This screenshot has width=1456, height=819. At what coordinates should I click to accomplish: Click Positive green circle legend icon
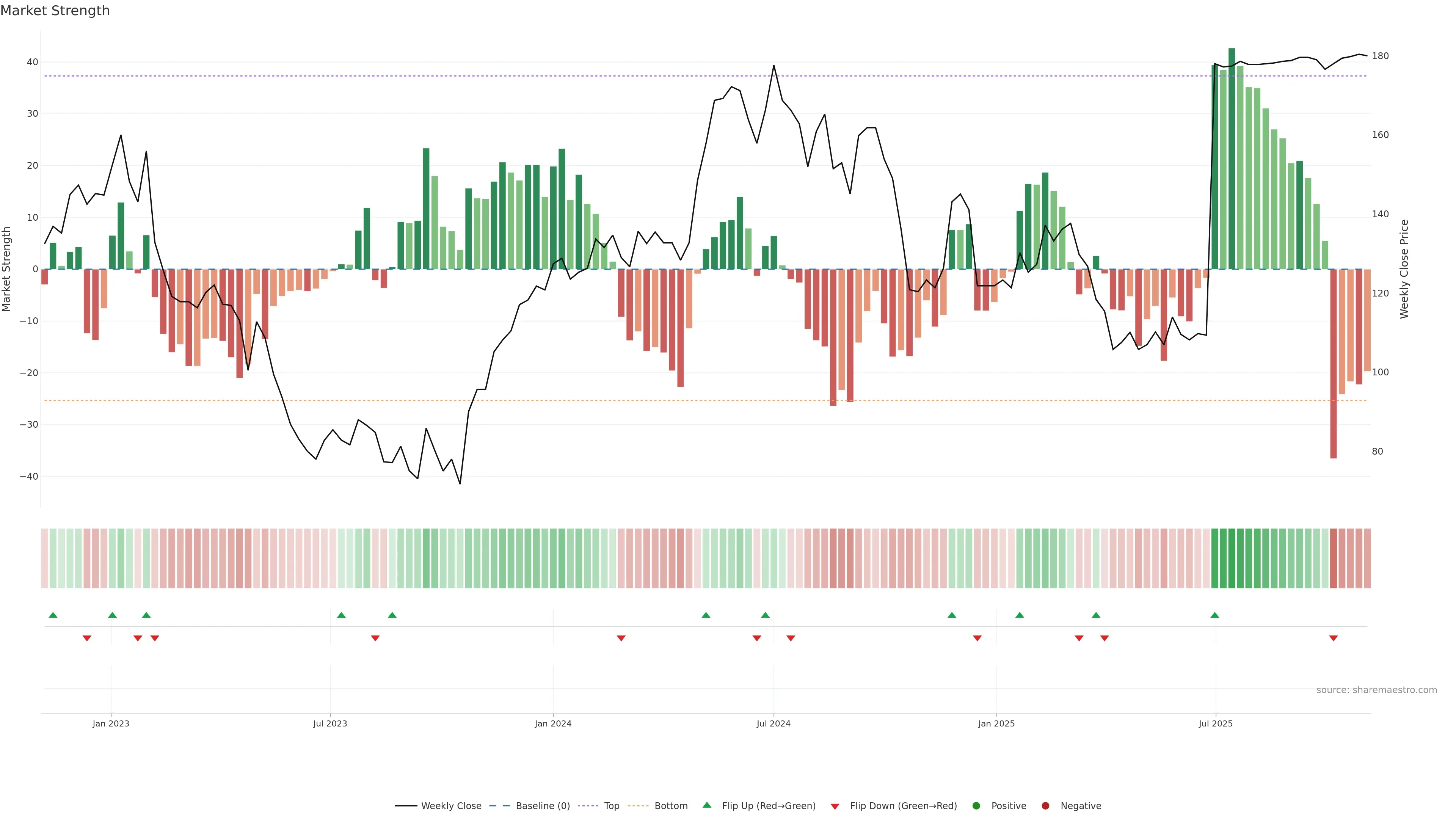[976, 805]
